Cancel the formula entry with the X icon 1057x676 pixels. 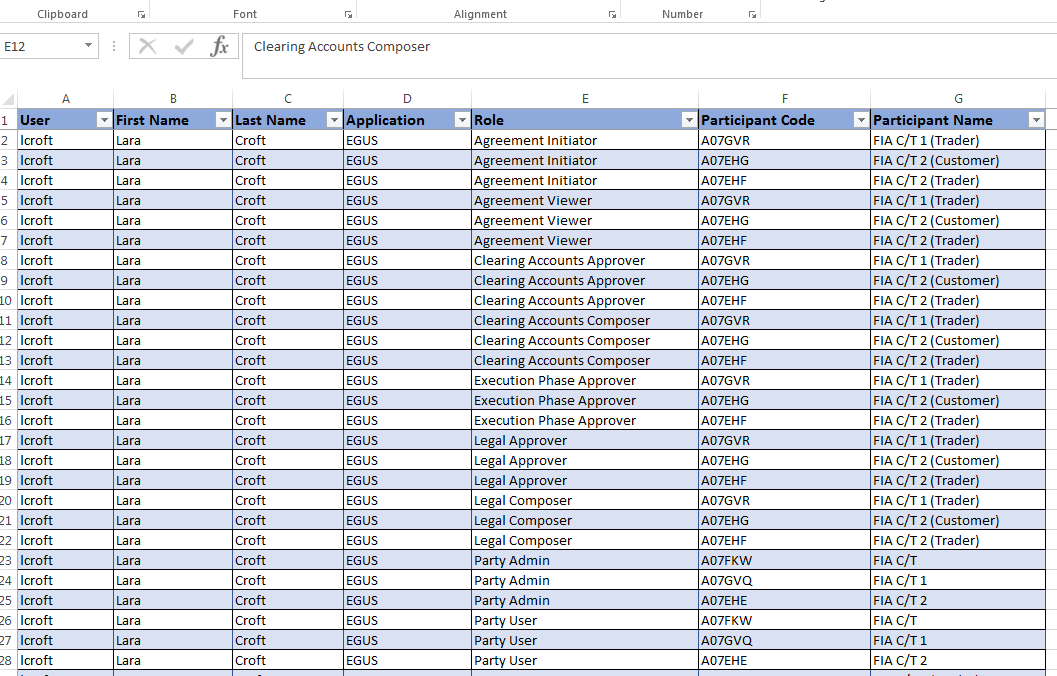coord(147,47)
